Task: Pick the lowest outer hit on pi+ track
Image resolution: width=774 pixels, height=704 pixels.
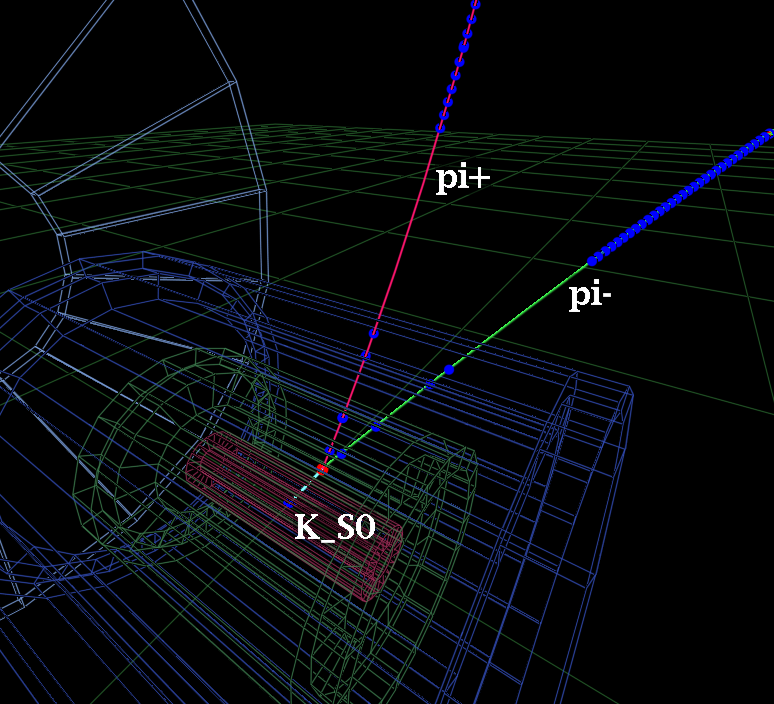Action: (440, 128)
